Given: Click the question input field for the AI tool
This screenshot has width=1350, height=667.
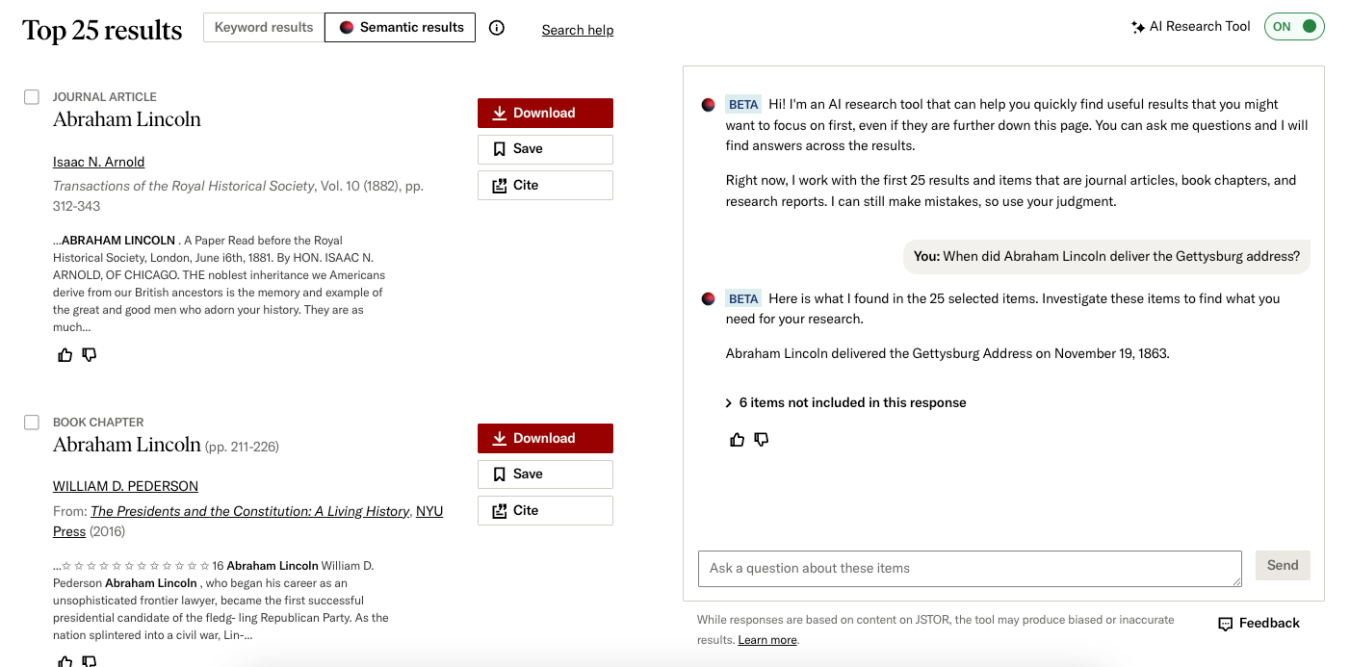Looking at the screenshot, I should tap(968, 568).
